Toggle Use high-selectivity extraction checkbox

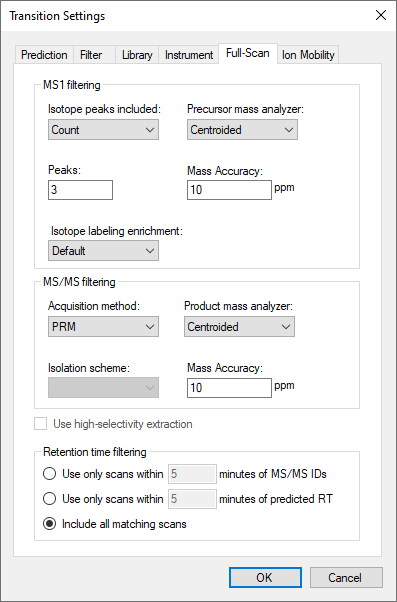(x=41, y=424)
